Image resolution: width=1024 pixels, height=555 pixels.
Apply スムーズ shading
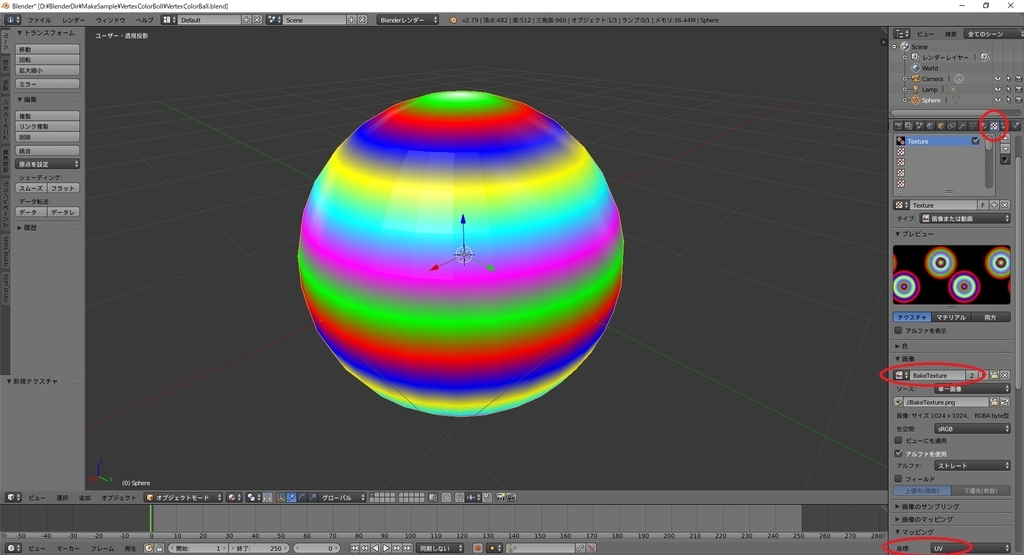tap(31, 188)
